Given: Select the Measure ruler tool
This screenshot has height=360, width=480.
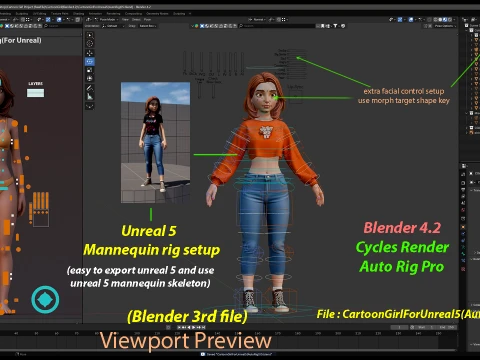Looking at the screenshot, I should [x=90, y=97].
